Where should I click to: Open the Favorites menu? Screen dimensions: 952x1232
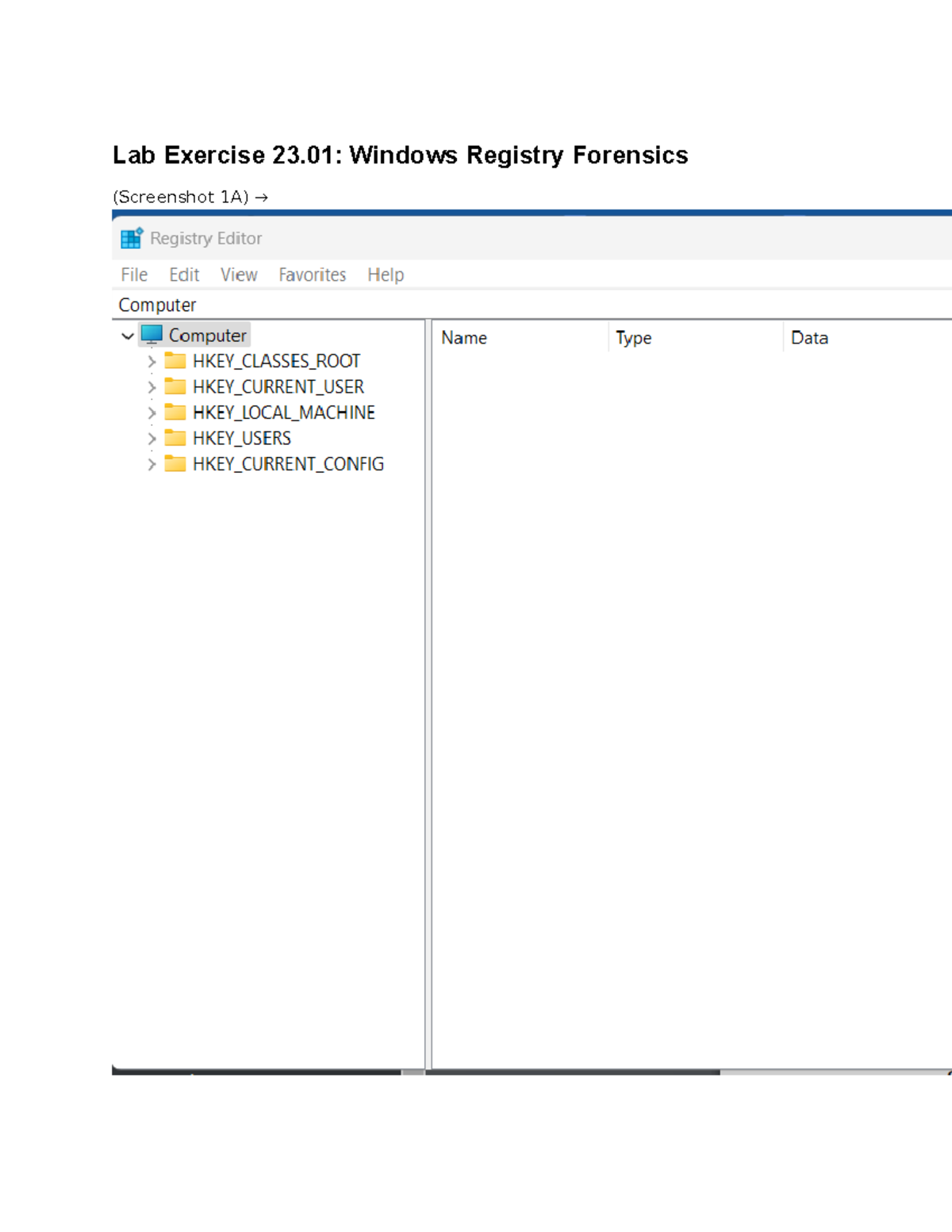click(312, 274)
